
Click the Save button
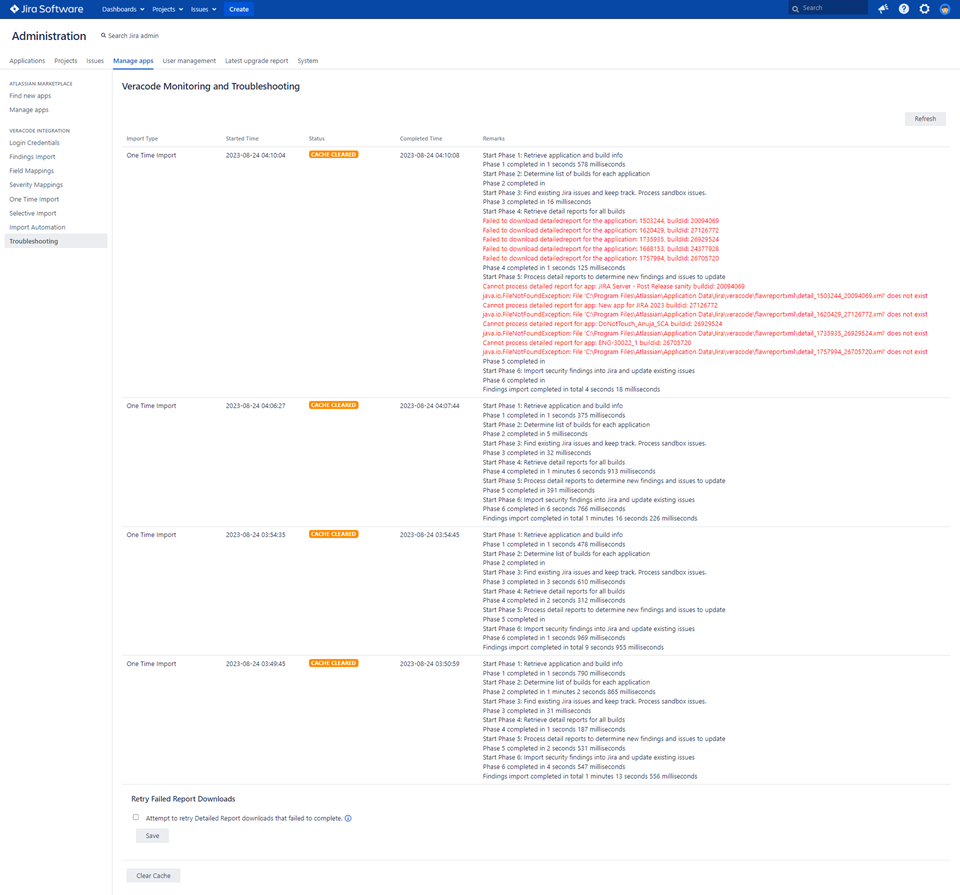[x=152, y=836]
